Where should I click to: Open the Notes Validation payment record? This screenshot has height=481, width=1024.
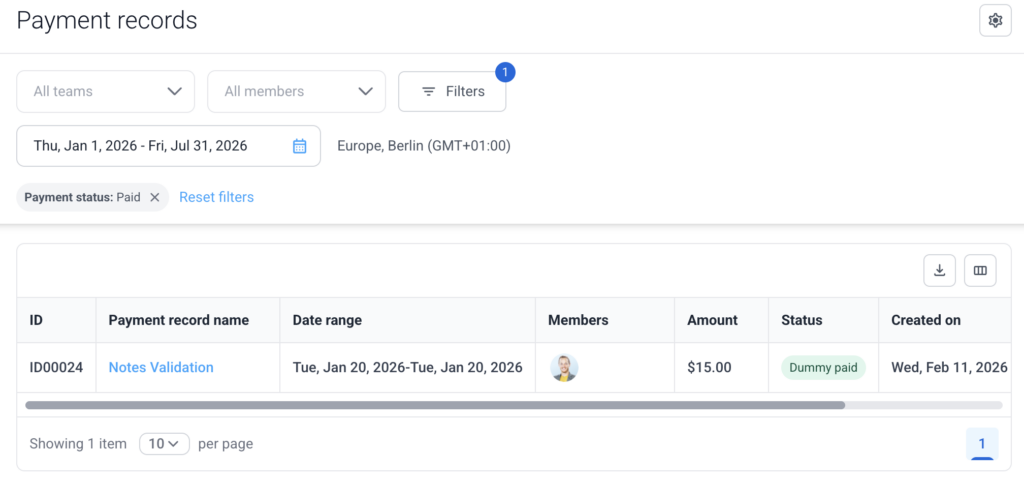coord(161,367)
